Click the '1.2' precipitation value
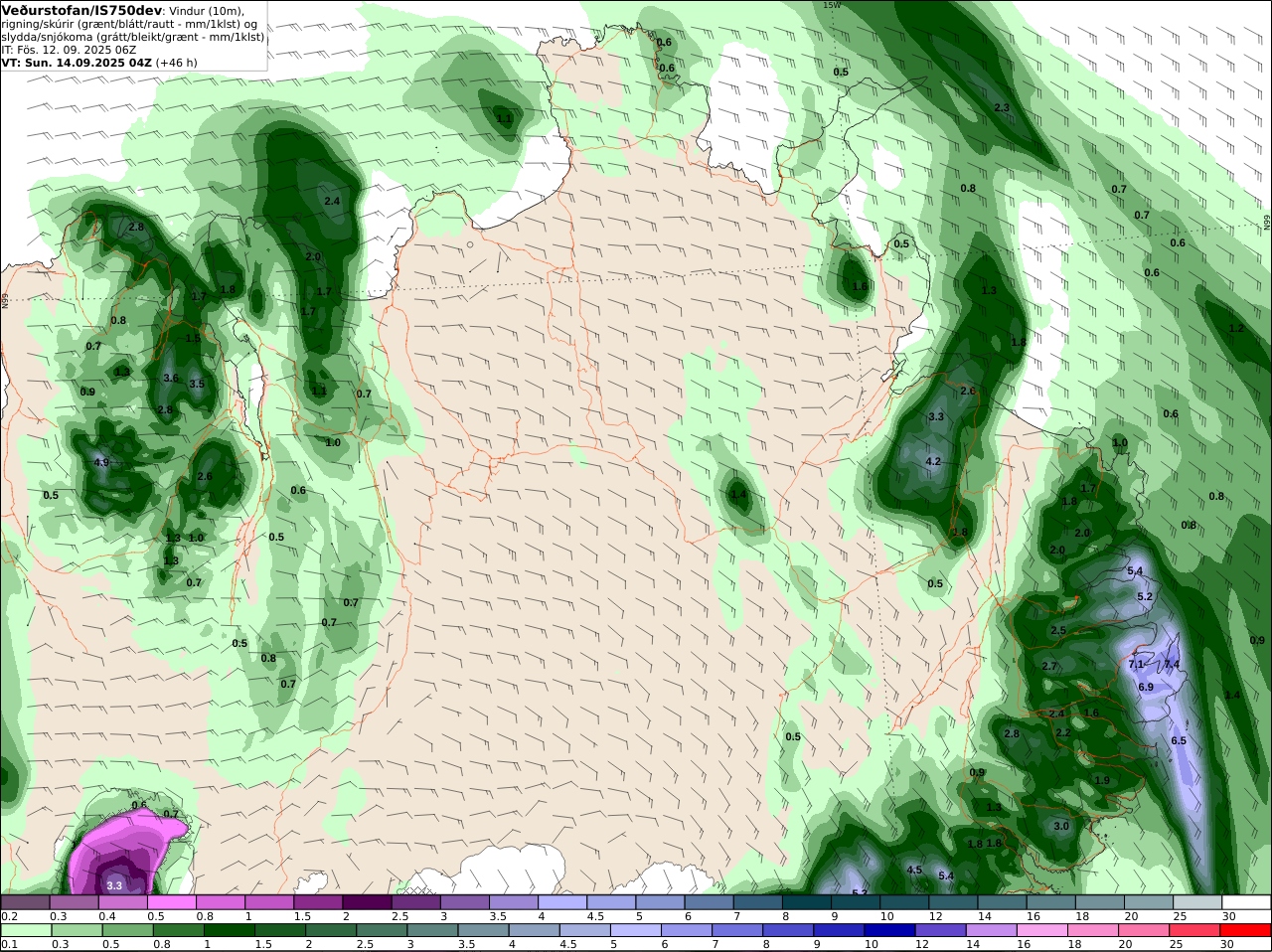 pos(1236,328)
